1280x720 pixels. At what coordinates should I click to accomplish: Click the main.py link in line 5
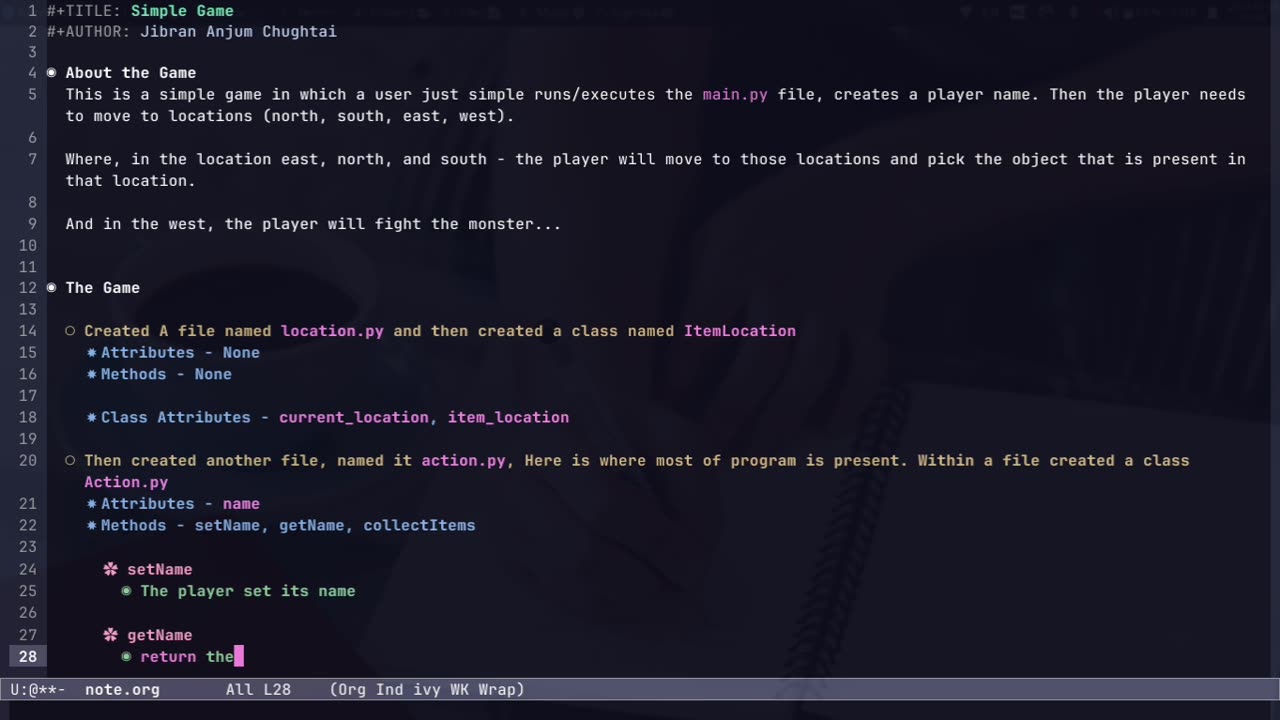[x=735, y=95]
